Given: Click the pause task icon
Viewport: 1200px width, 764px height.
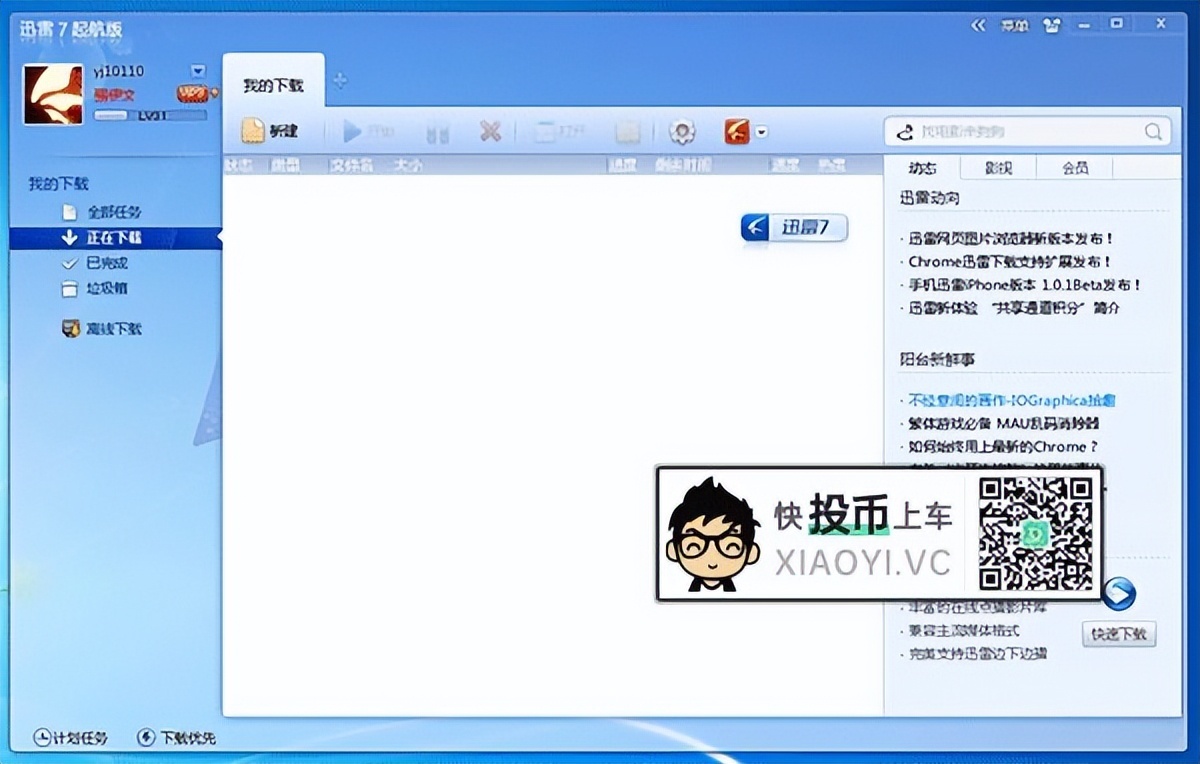Looking at the screenshot, I should click(x=437, y=131).
